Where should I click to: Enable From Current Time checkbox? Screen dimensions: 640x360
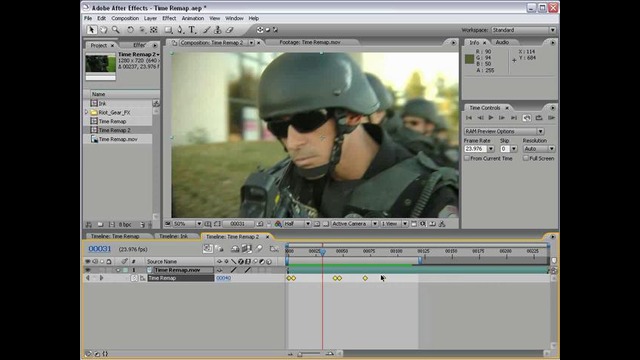click(467, 158)
